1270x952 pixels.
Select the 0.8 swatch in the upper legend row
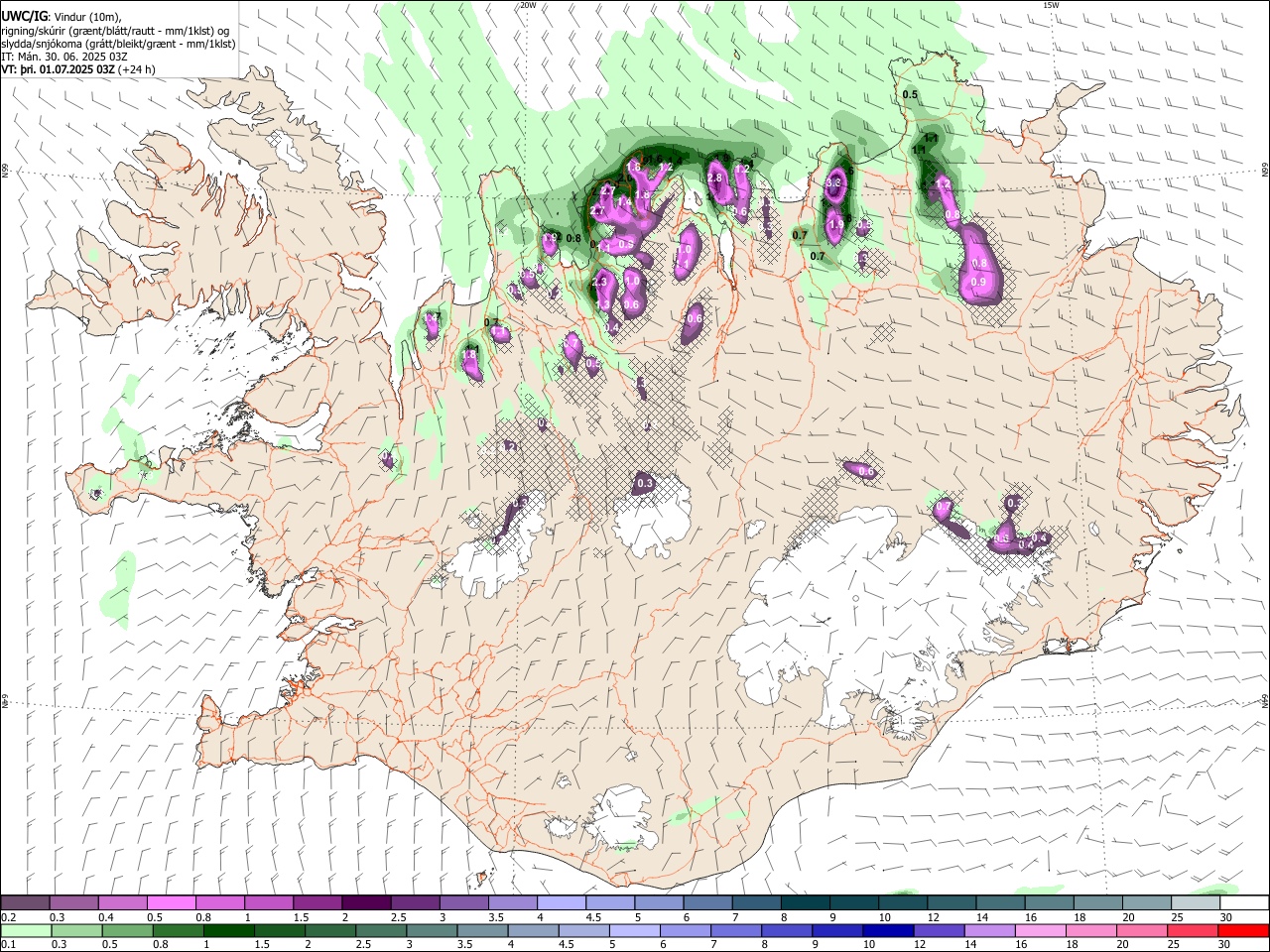click(x=220, y=903)
